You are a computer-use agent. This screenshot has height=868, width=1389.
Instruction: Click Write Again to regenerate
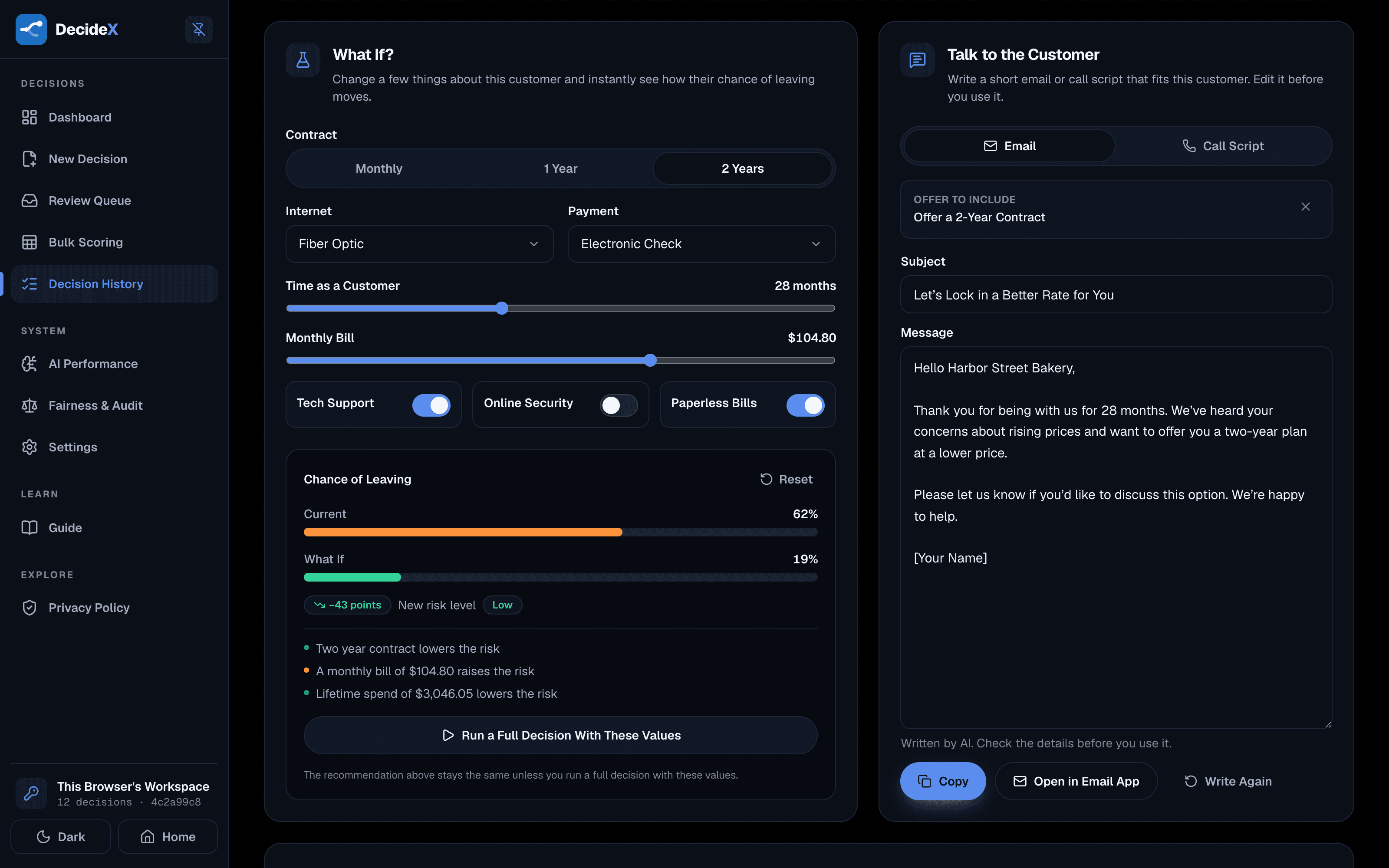[x=1228, y=781]
